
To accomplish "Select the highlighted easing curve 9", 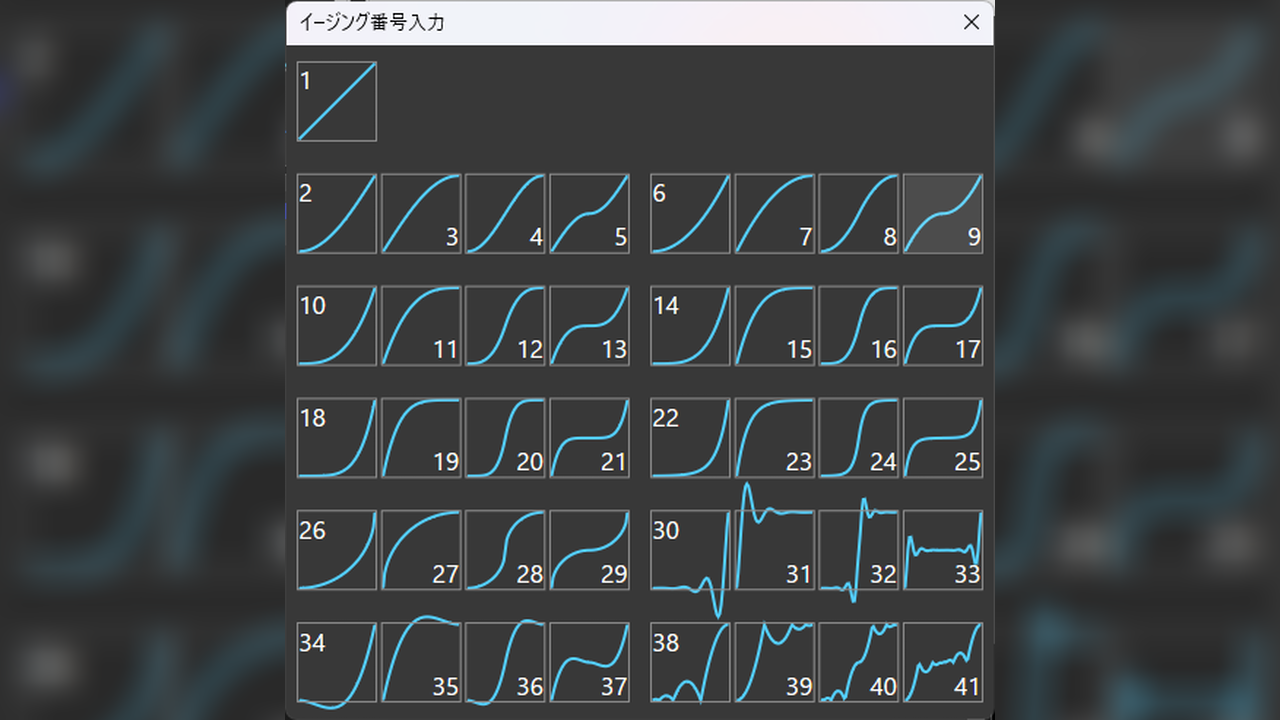I will (x=943, y=213).
